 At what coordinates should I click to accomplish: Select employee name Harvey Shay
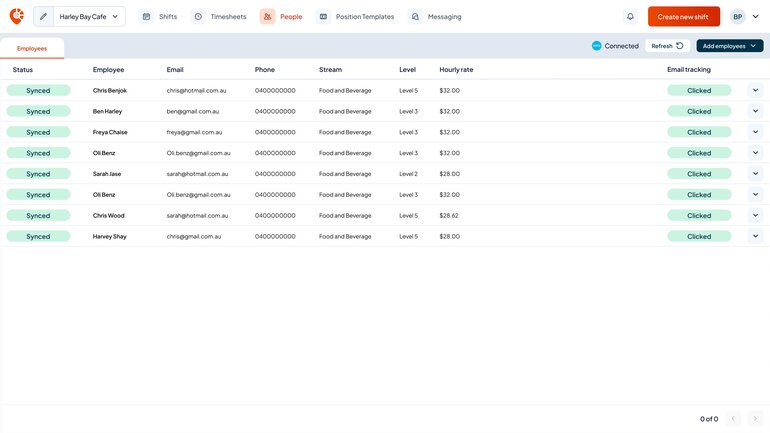110,237
